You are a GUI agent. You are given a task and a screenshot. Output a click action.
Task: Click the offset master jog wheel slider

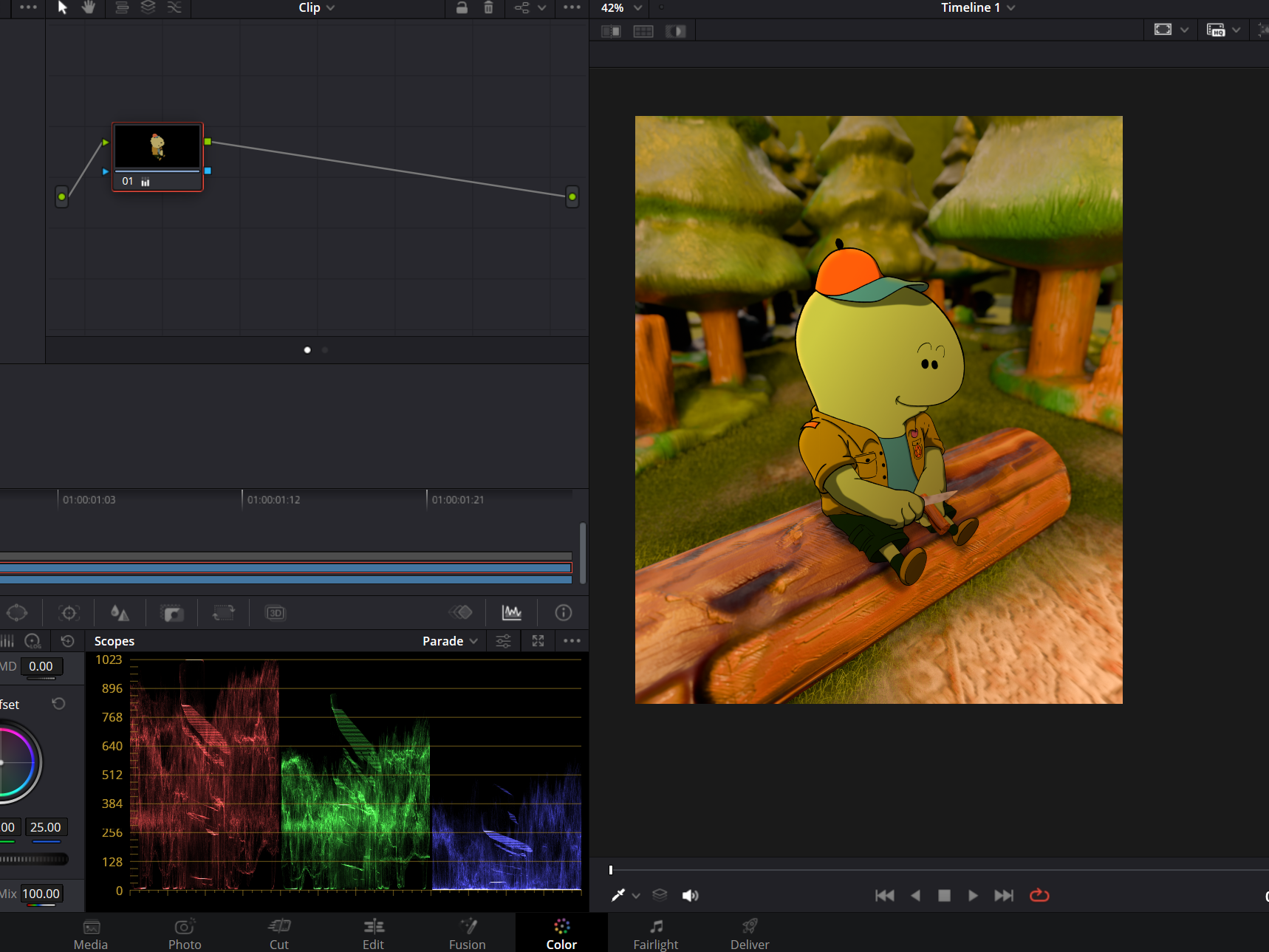pos(33,859)
